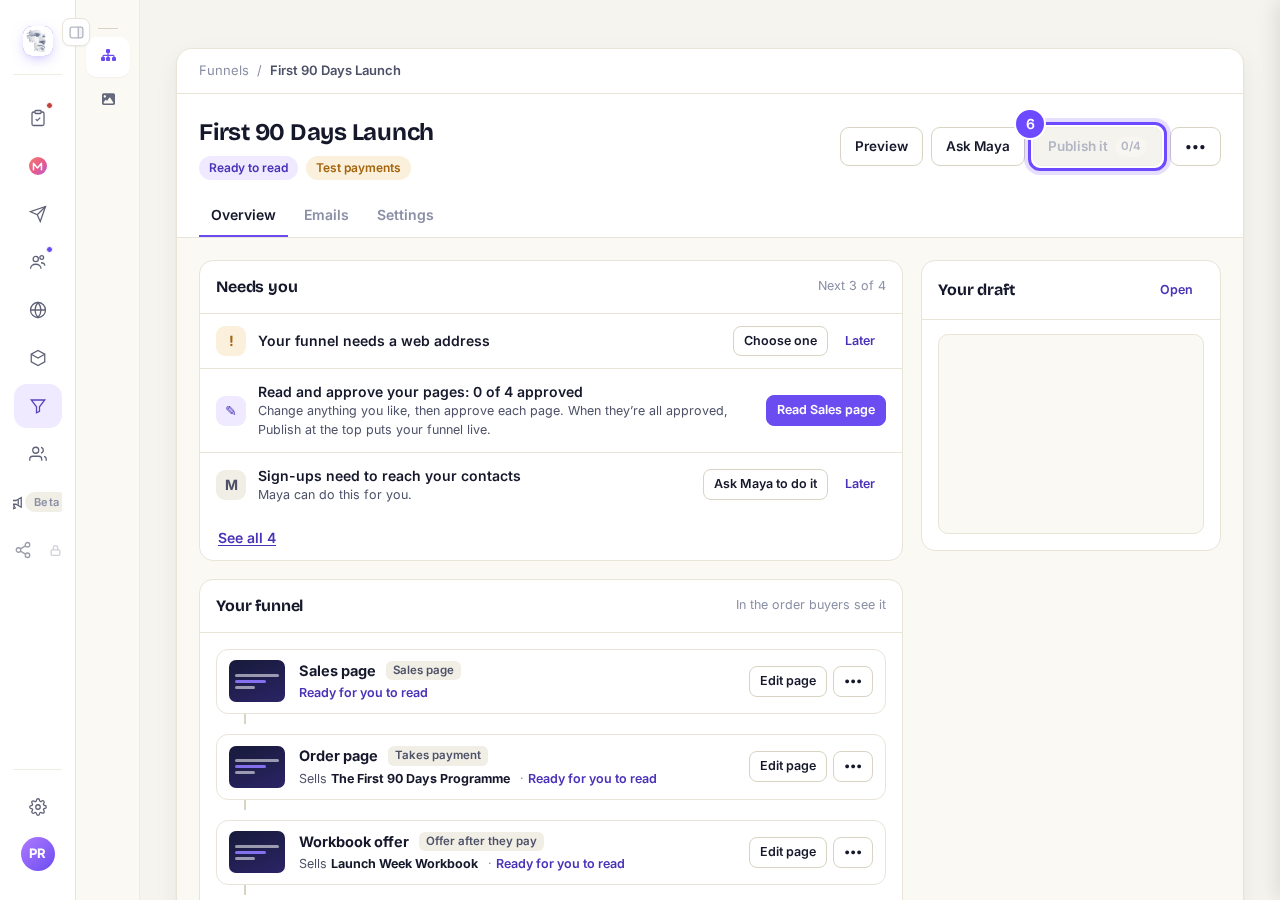
Task: Open the clipboard tasks icon in sidebar
Action: pos(38,118)
